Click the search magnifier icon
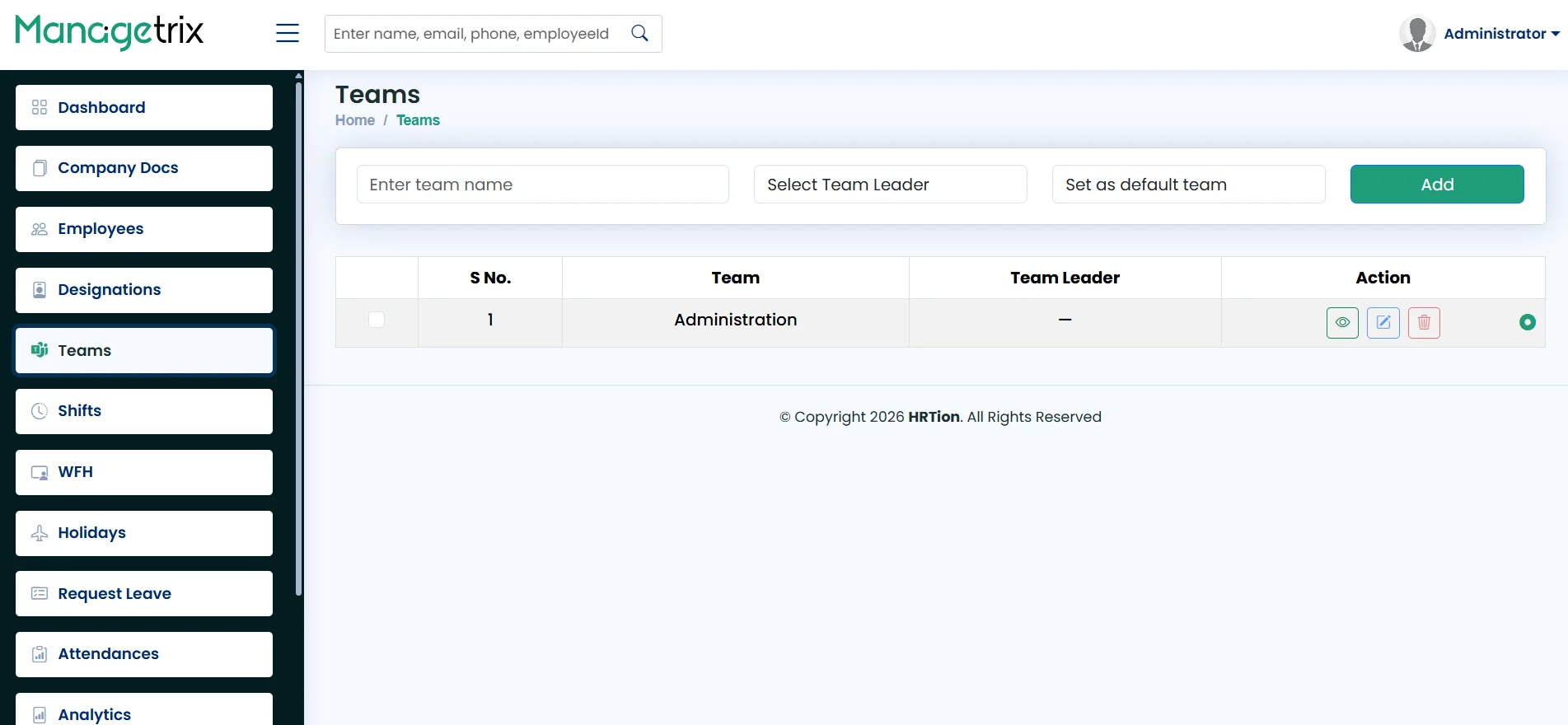This screenshot has width=1568, height=725. coord(639,33)
